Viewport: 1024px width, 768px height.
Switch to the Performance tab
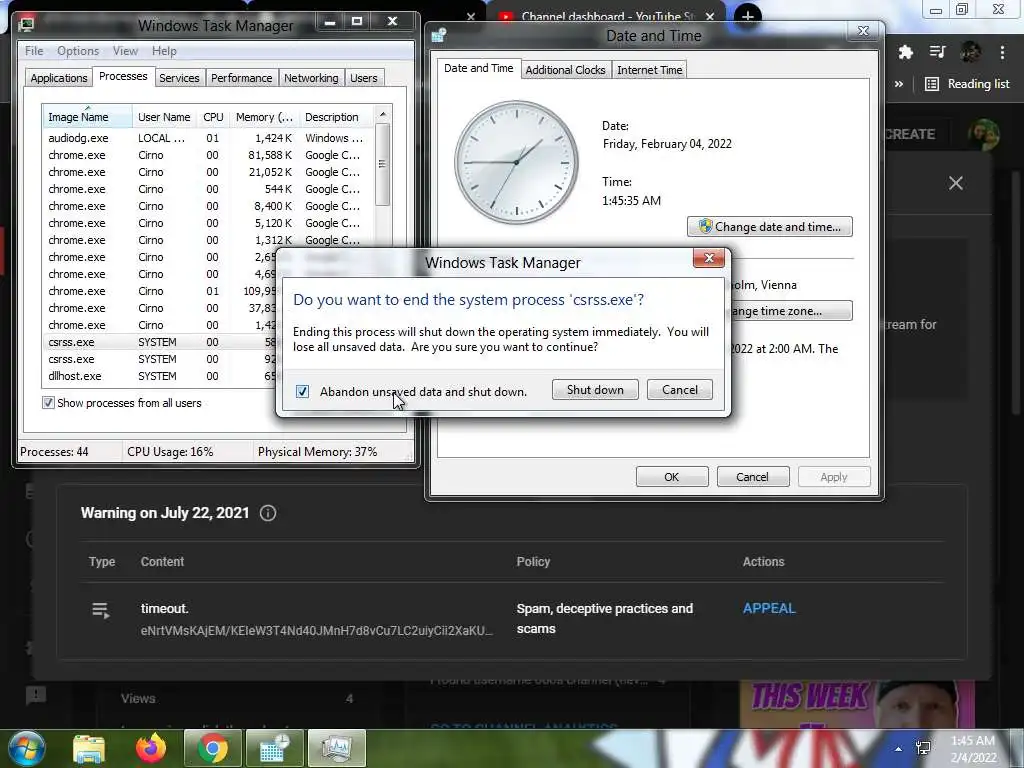point(242,78)
